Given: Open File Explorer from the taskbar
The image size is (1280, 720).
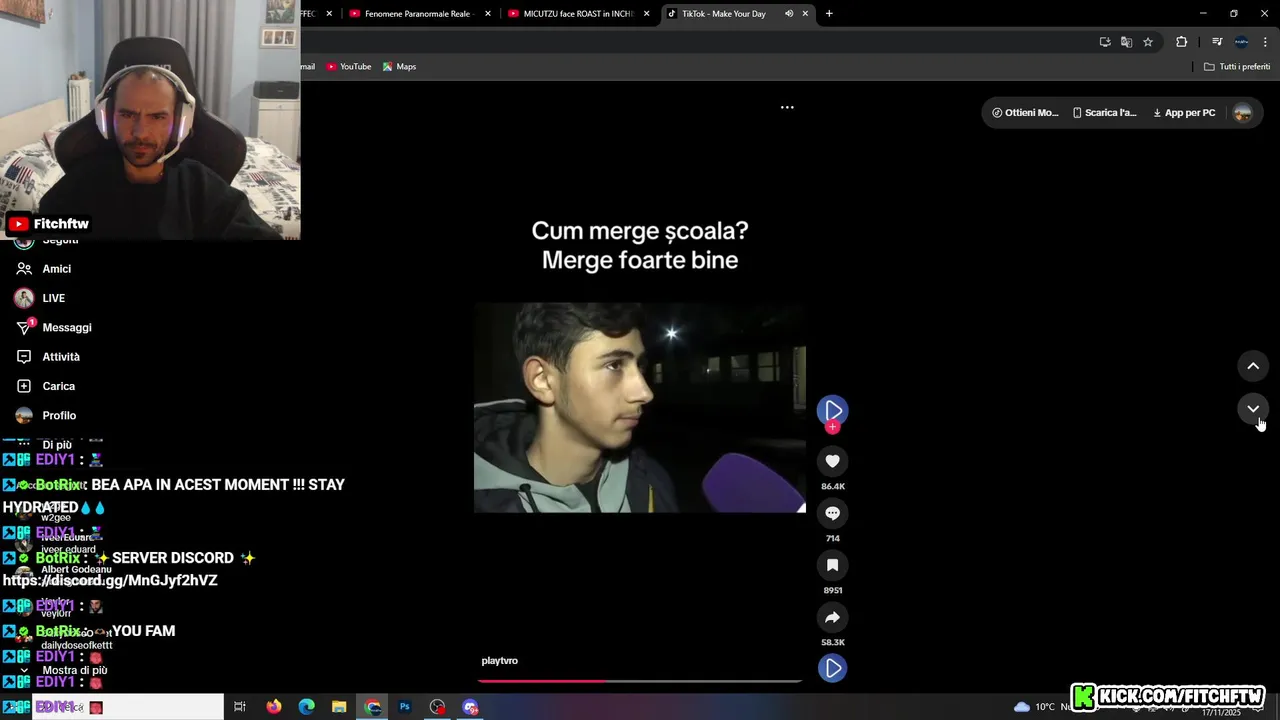Looking at the screenshot, I should pyautogui.click(x=339, y=707).
